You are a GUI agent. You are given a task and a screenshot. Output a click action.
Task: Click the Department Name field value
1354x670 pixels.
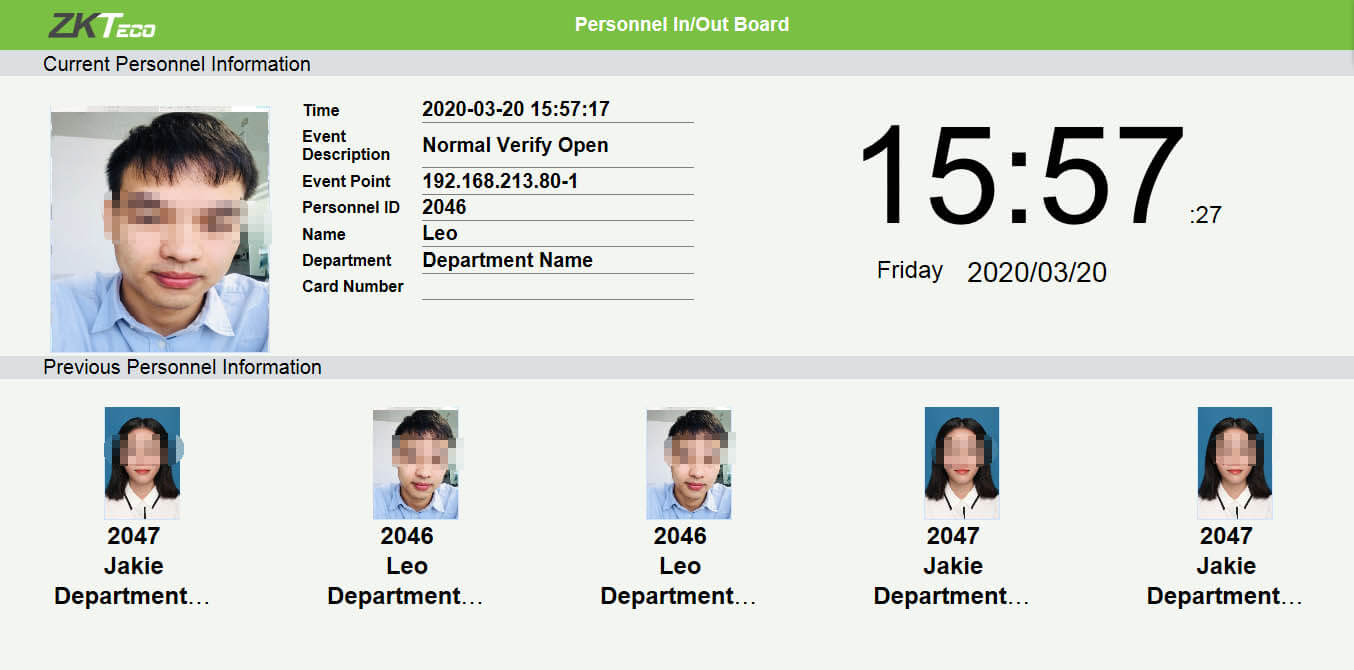(507, 260)
